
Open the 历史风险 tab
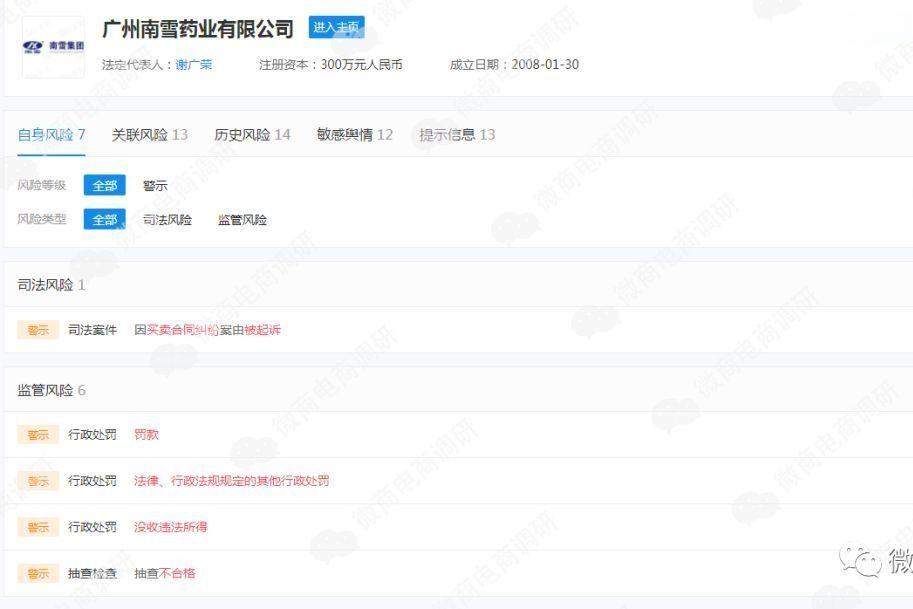[x=252, y=135]
